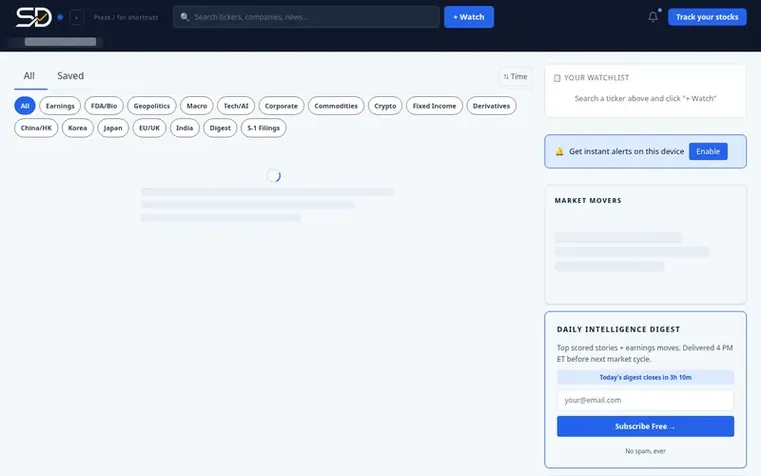This screenshot has height=476, width=761.
Task: Focus the Search tickers, companies, news field
Action: tap(306, 17)
